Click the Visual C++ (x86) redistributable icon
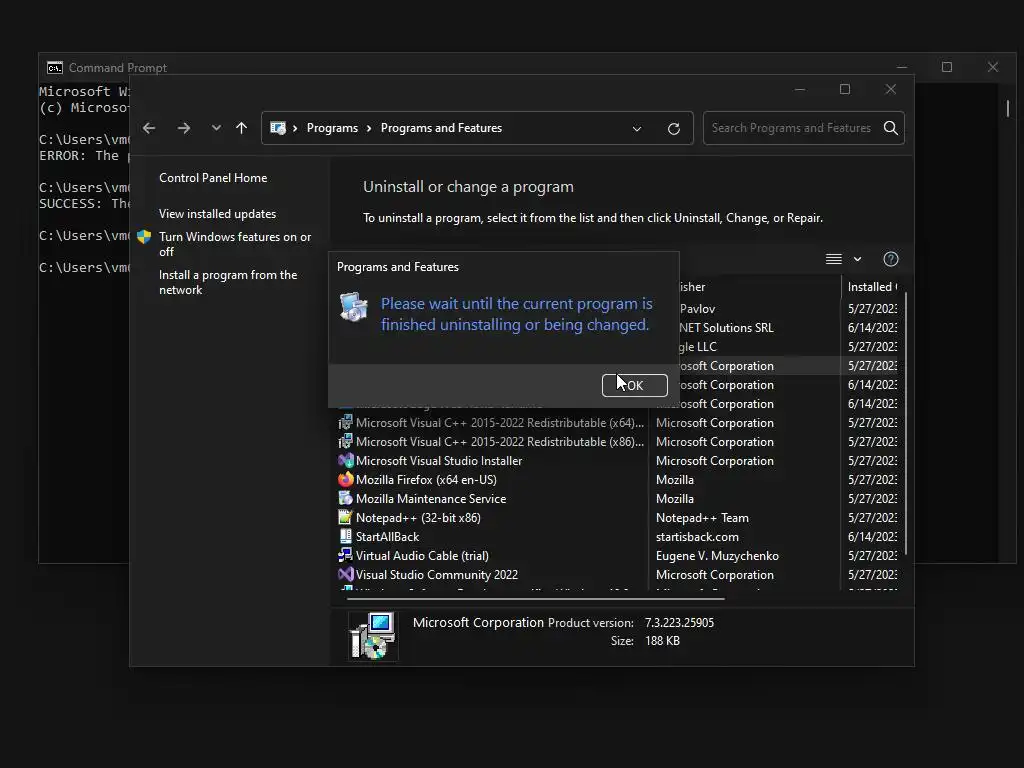 click(345, 441)
